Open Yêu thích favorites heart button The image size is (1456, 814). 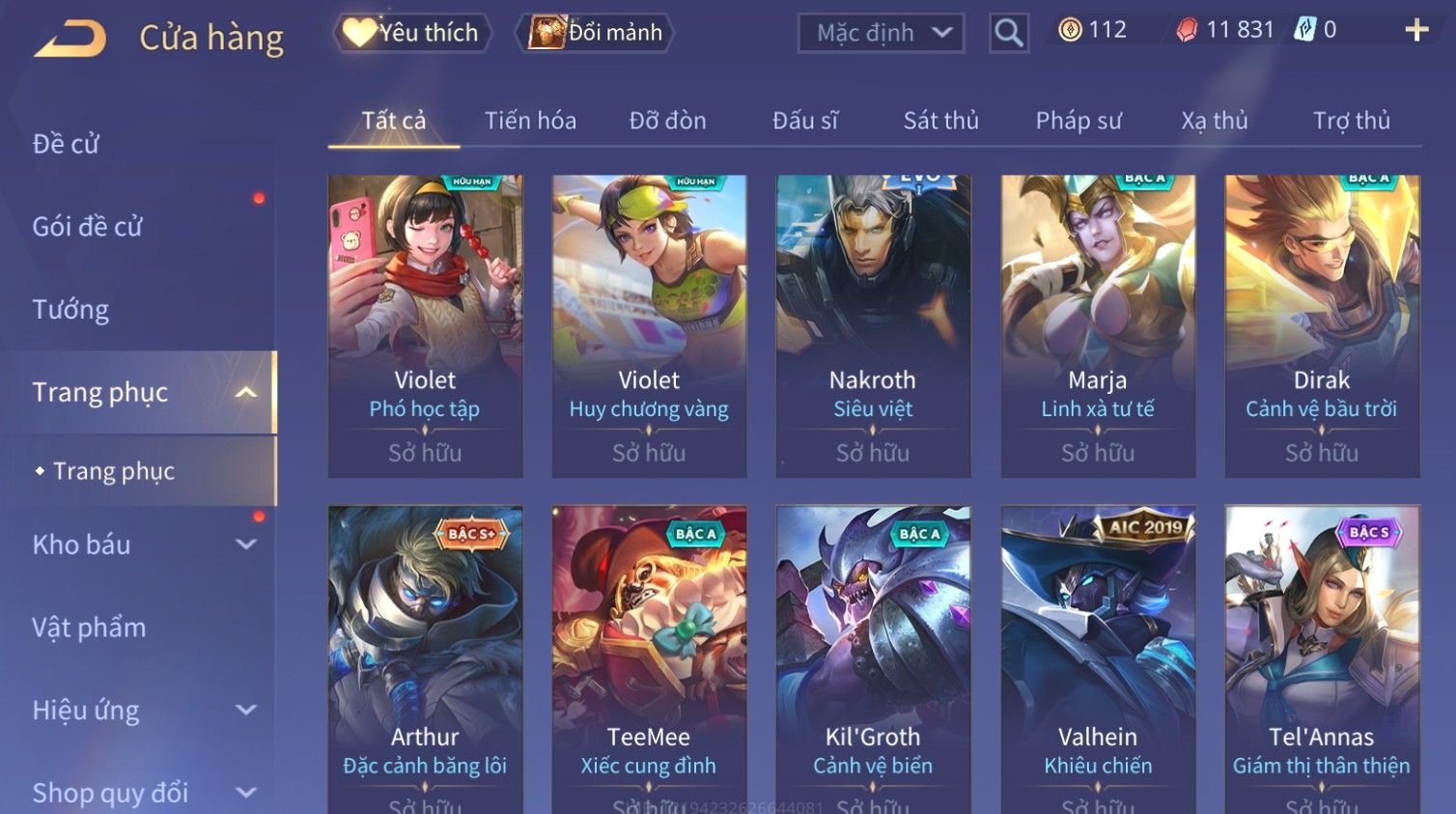click(x=412, y=33)
